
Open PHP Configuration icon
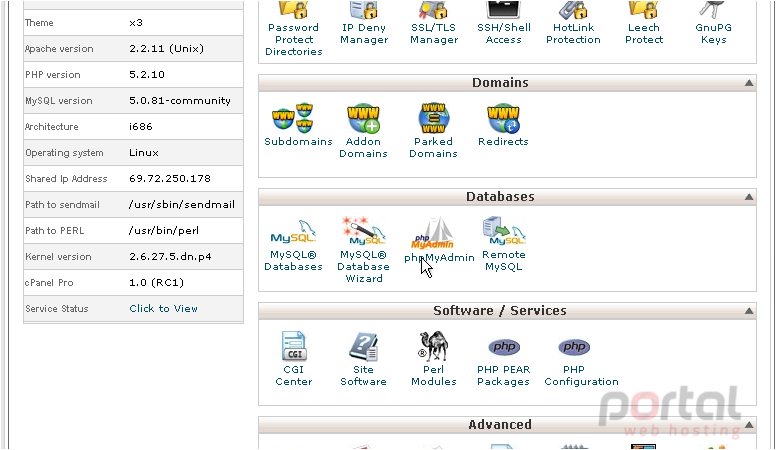(574, 347)
